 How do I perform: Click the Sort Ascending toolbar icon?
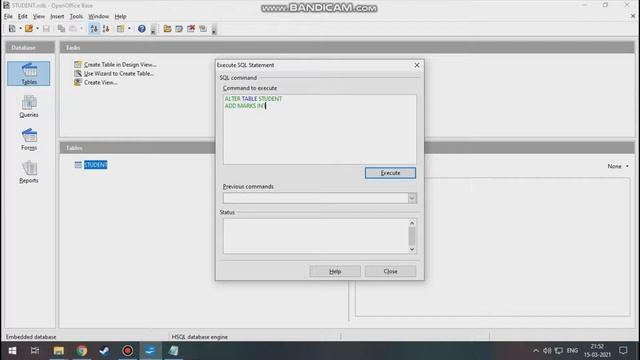[94, 29]
